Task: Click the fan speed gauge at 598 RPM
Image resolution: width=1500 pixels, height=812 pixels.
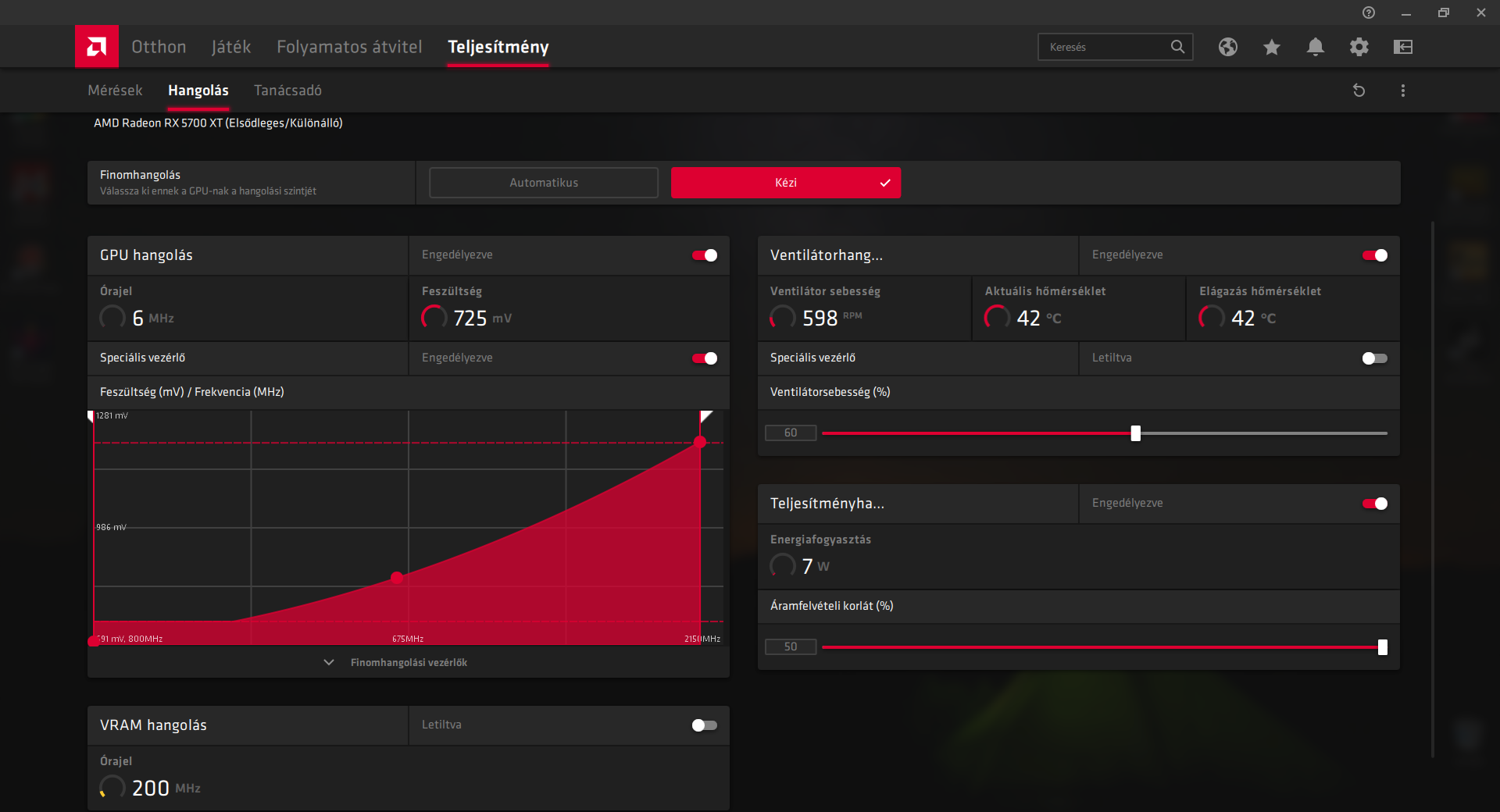Action: pyautogui.click(x=783, y=317)
